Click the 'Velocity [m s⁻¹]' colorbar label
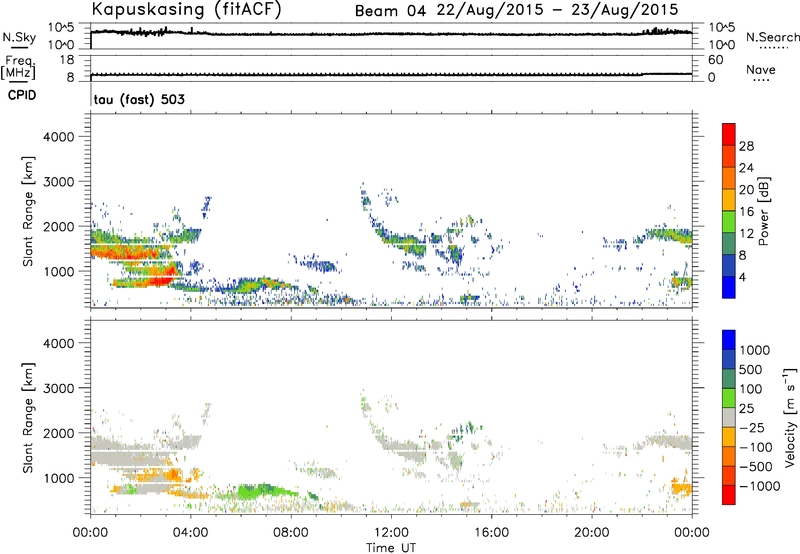The width and height of the screenshot is (800, 554). (790, 417)
